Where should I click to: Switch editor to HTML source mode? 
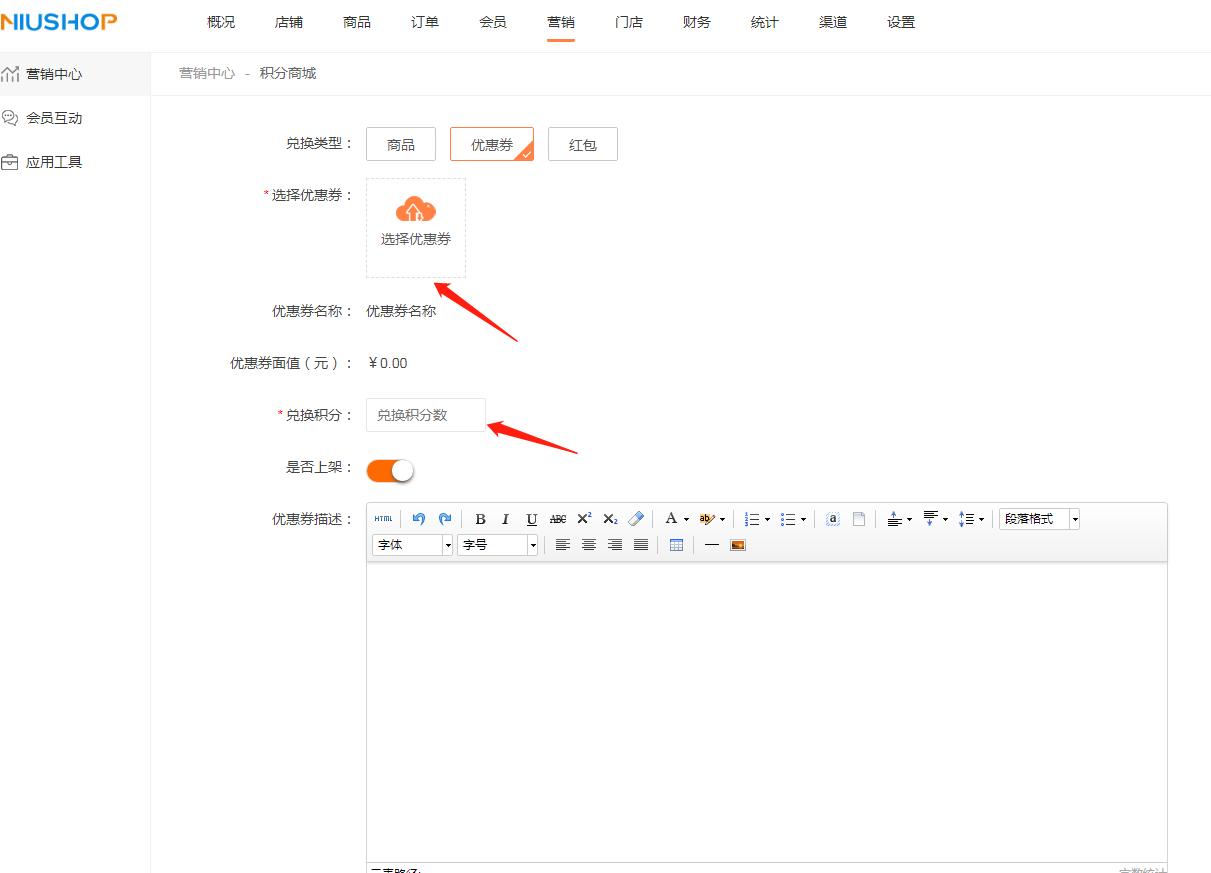pos(383,518)
